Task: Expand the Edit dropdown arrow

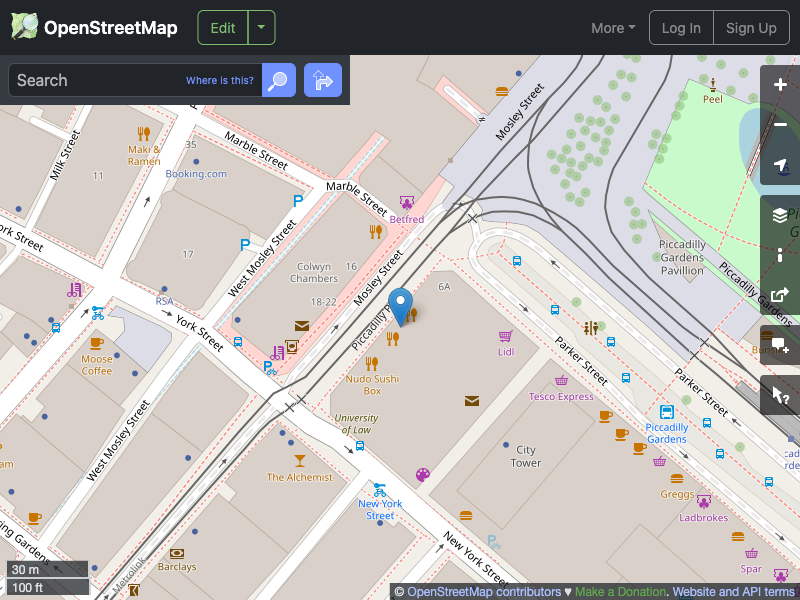Action: click(260, 28)
